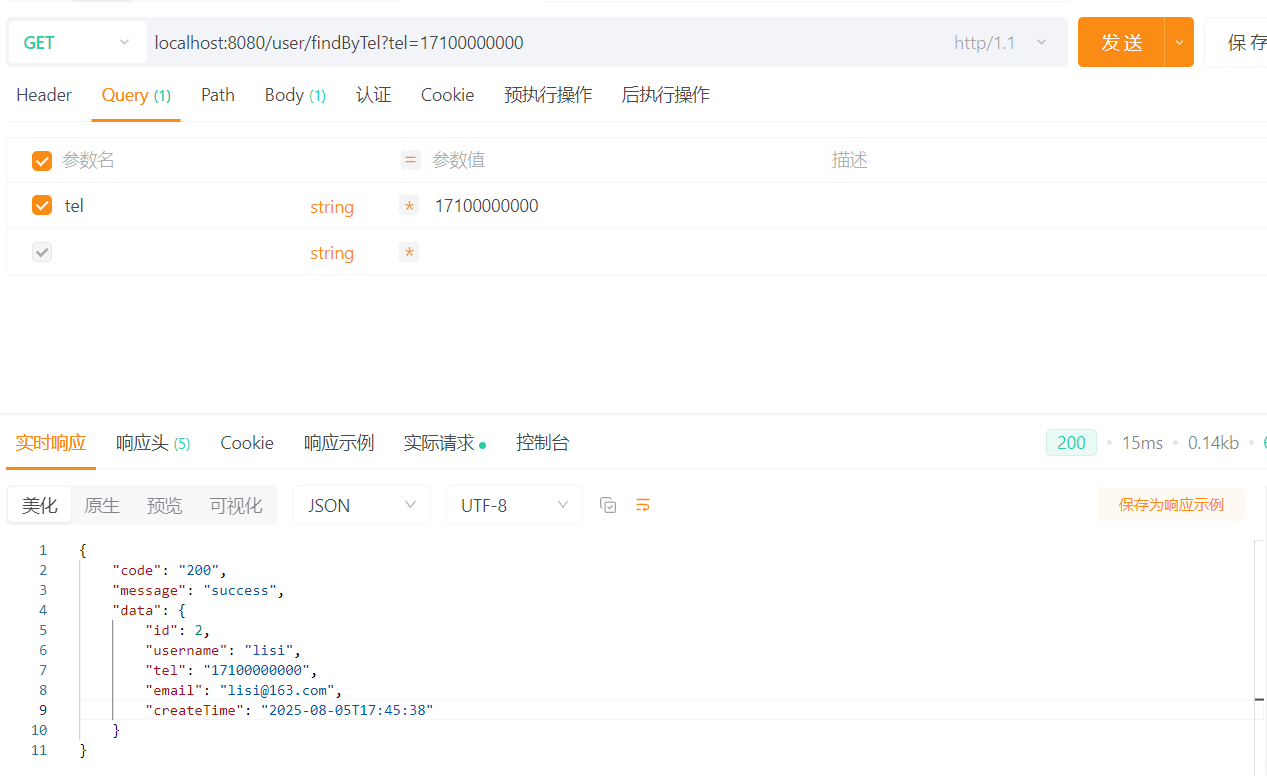The height and width of the screenshot is (776, 1267).
Task: Click line number 1 in the gutter
Action: pos(42,550)
